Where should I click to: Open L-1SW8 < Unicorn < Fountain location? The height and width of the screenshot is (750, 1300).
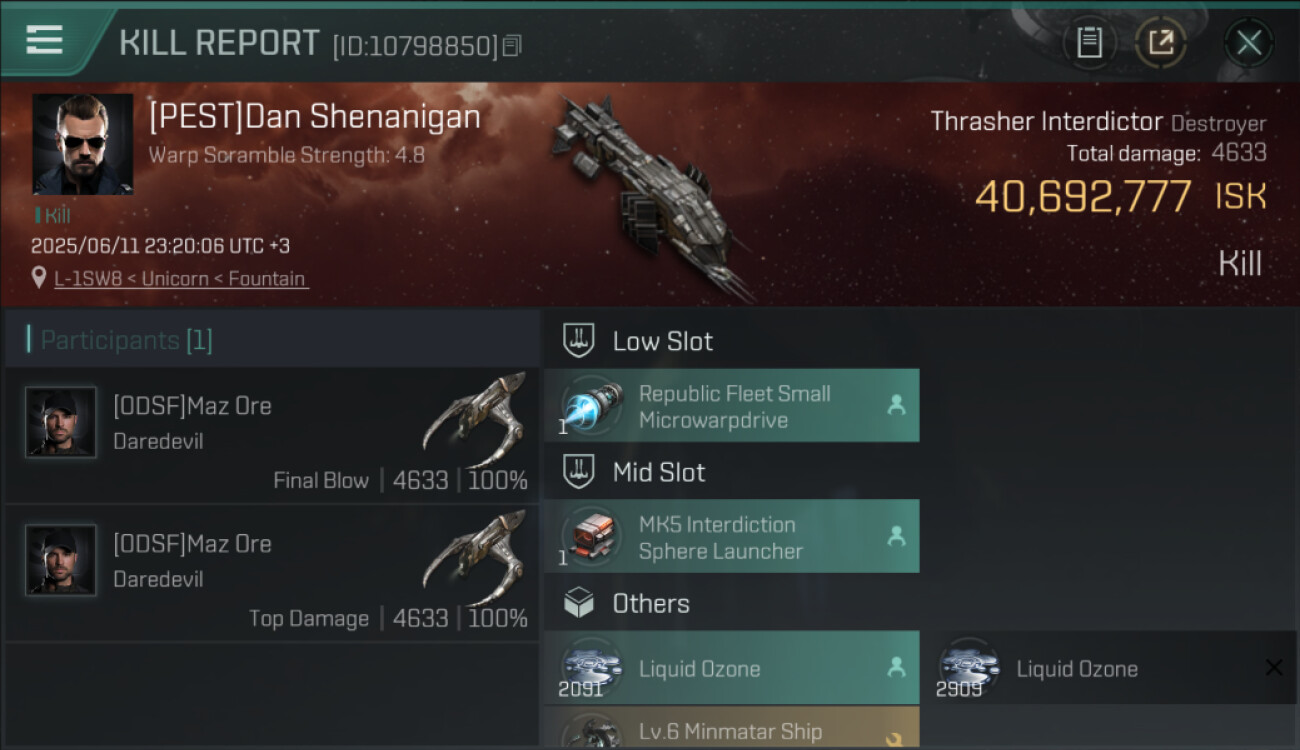click(181, 279)
